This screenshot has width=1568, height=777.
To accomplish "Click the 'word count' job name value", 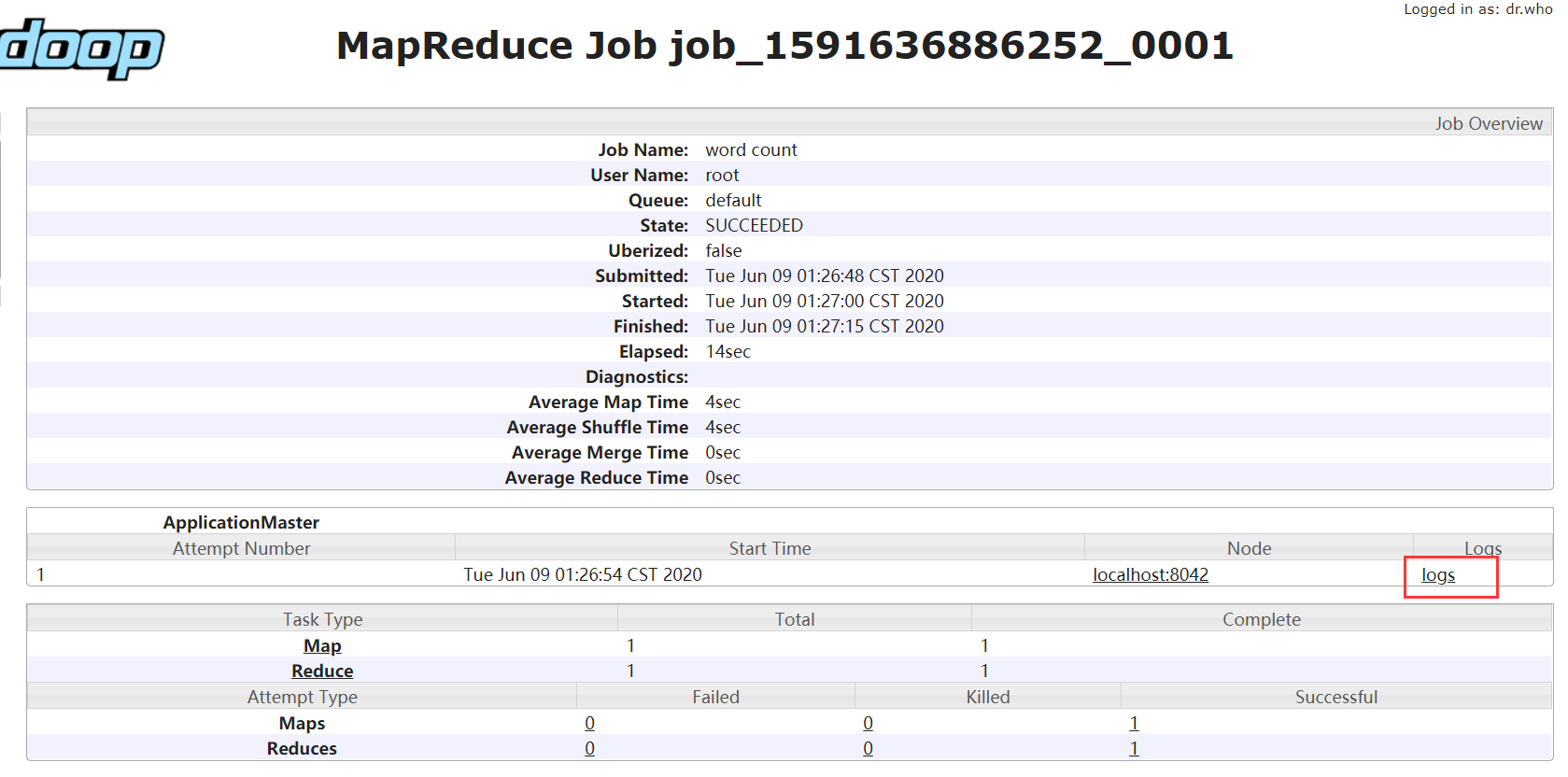I will pyautogui.click(x=751, y=150).
